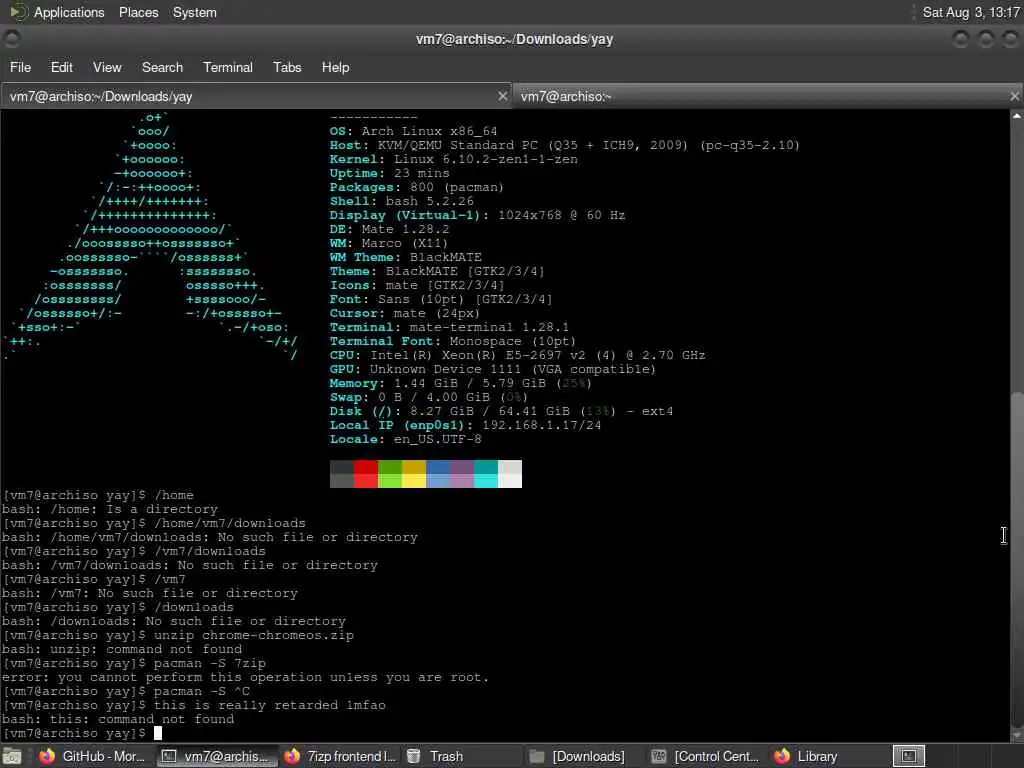Switch to GitHub - Mor... Firefox window

[x=93, y=756]
